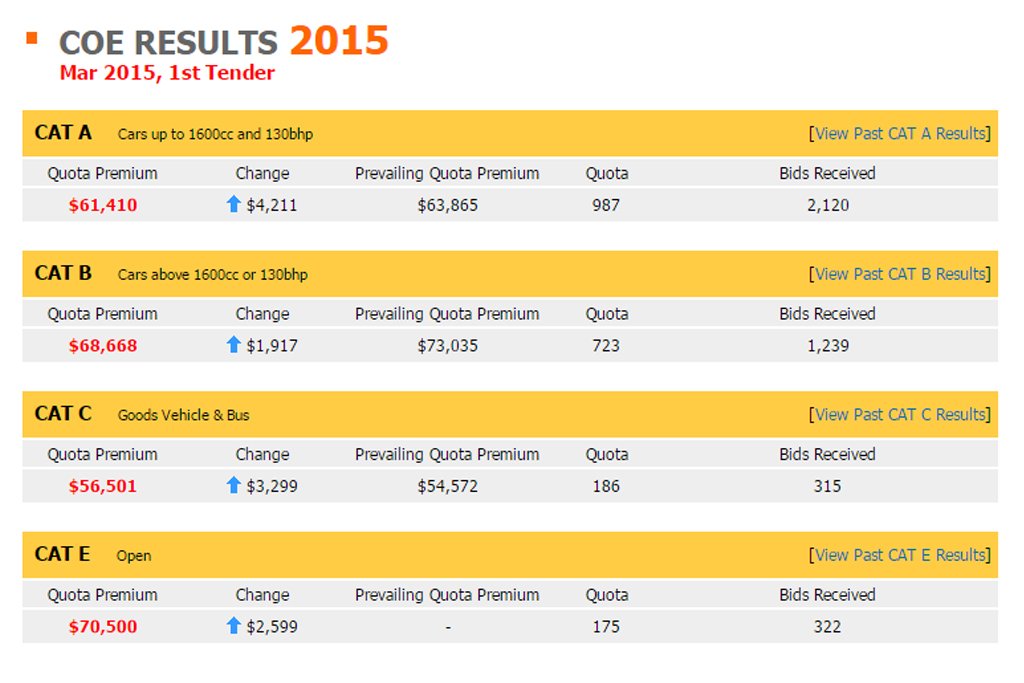Image resolution: width=1024 pixels, height=683 pixels.
Task: Click the CAT A header label
Action: point(63,133)
